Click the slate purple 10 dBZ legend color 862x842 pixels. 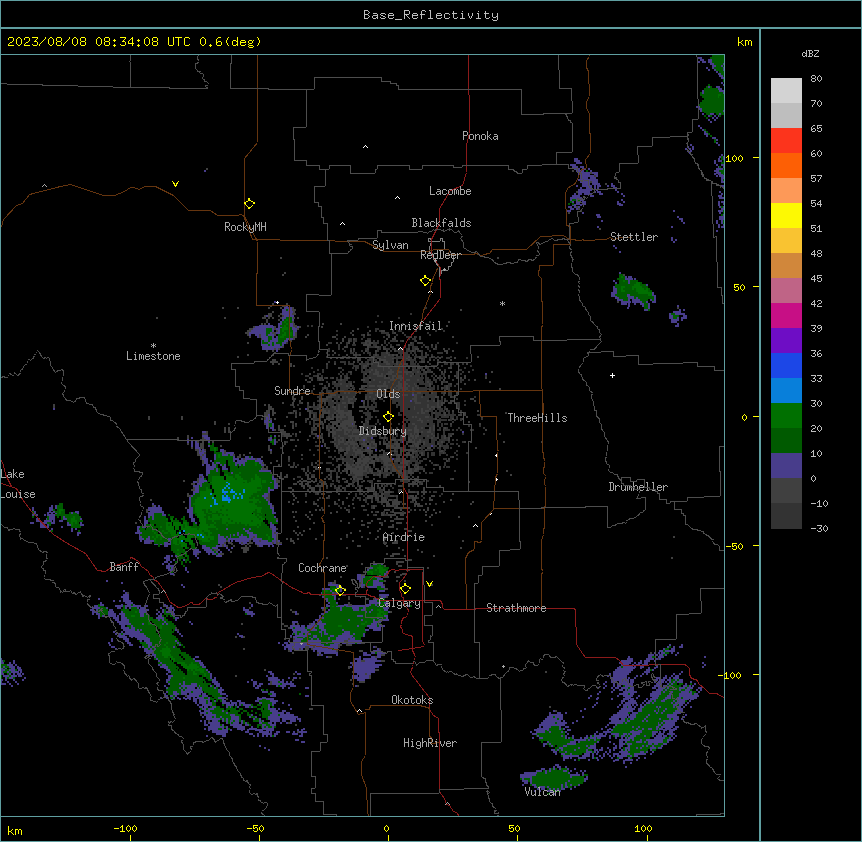(786, 466)
